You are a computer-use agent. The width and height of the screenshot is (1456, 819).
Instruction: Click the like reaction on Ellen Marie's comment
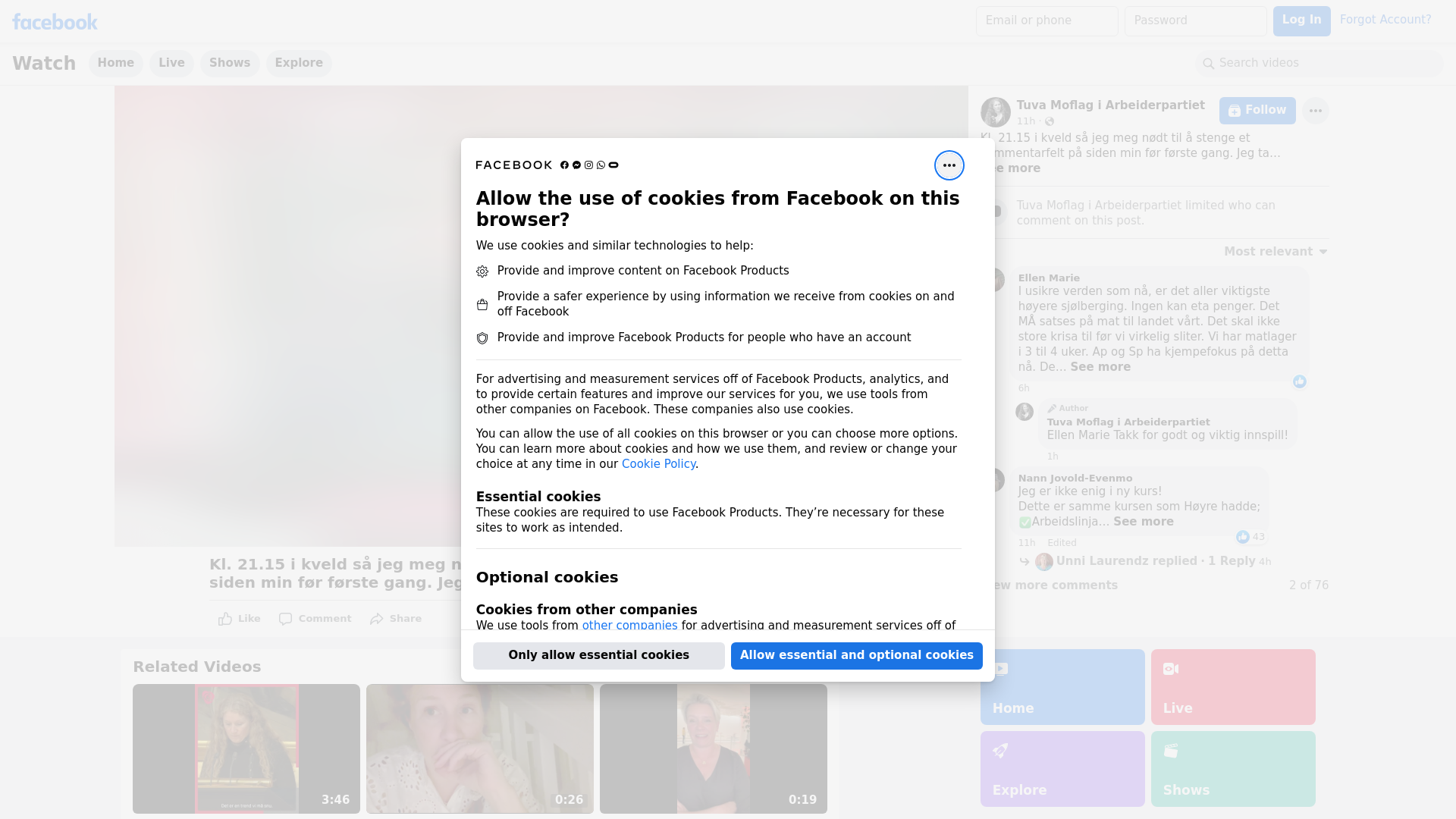[x=1300, y=381]
